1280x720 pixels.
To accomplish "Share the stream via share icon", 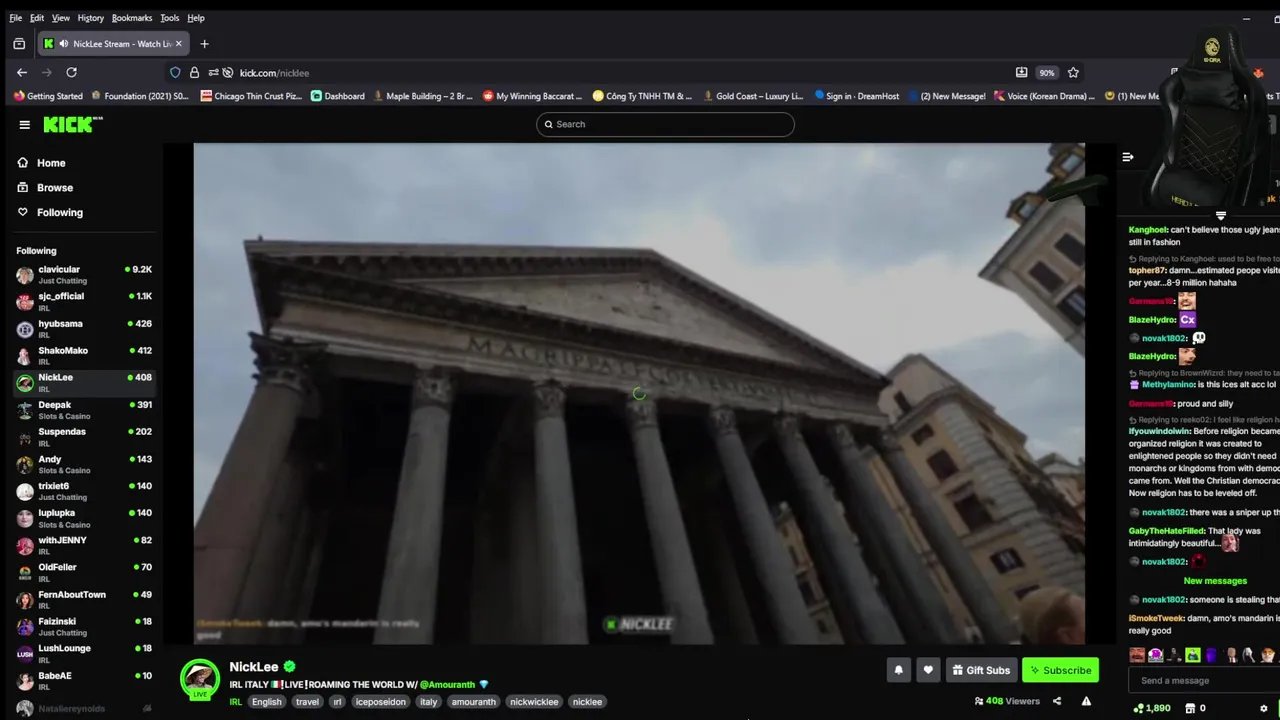I will pyautogui.click(x=1057, y=701).
